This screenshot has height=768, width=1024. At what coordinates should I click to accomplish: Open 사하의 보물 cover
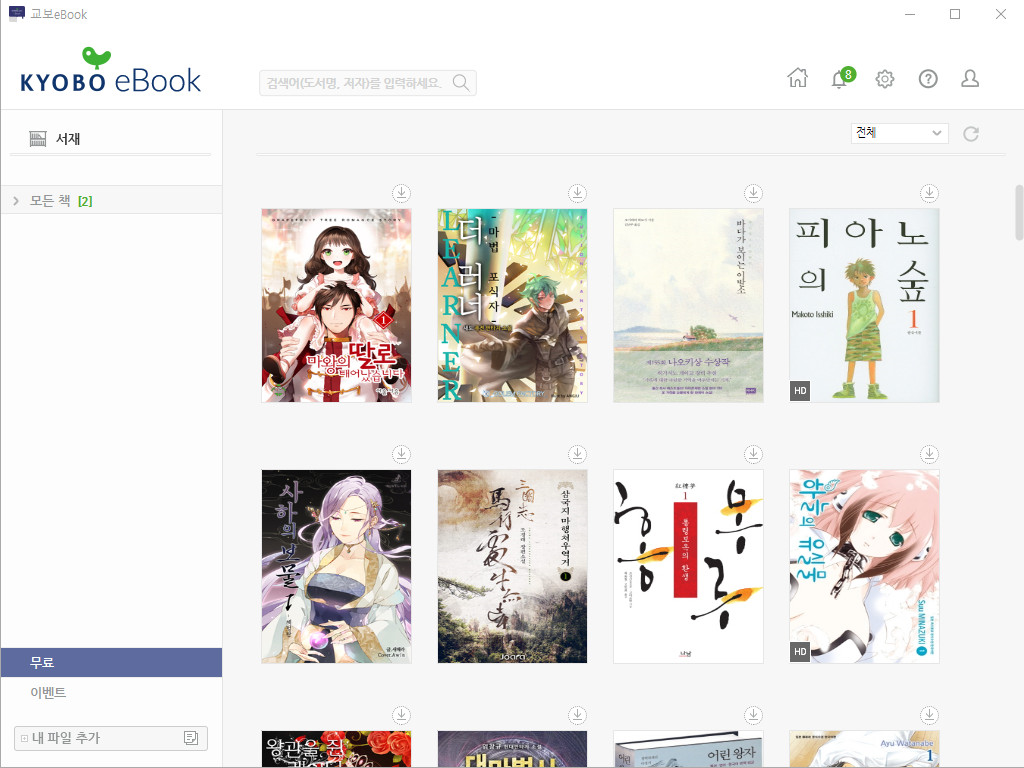(x=336, y=566)
